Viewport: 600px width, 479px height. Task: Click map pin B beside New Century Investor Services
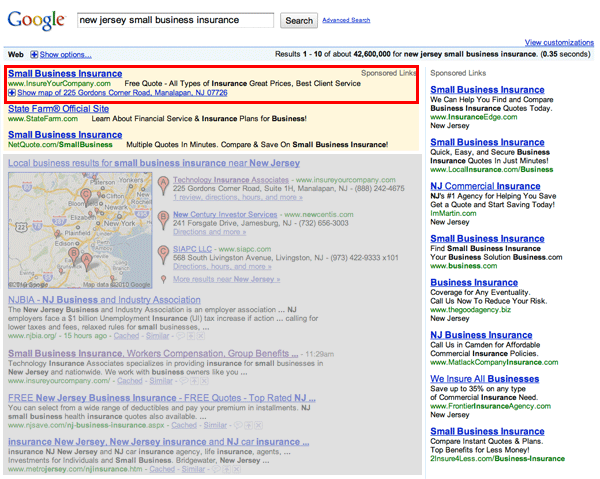(163, 220)
